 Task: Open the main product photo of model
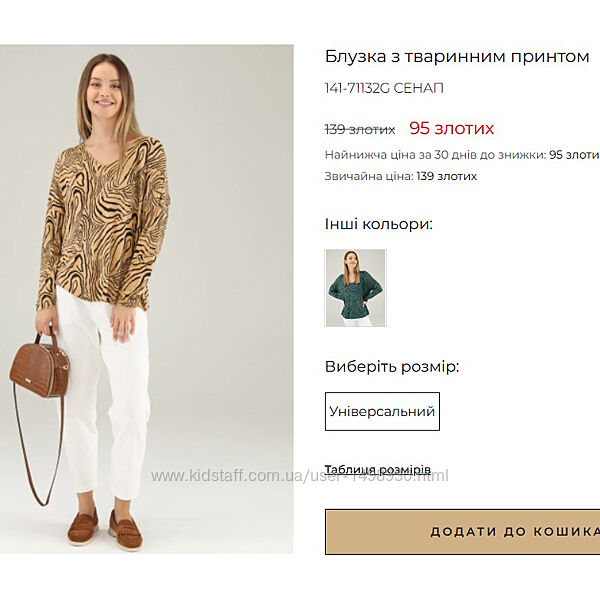pyautogui.click(x=147, y=299)
